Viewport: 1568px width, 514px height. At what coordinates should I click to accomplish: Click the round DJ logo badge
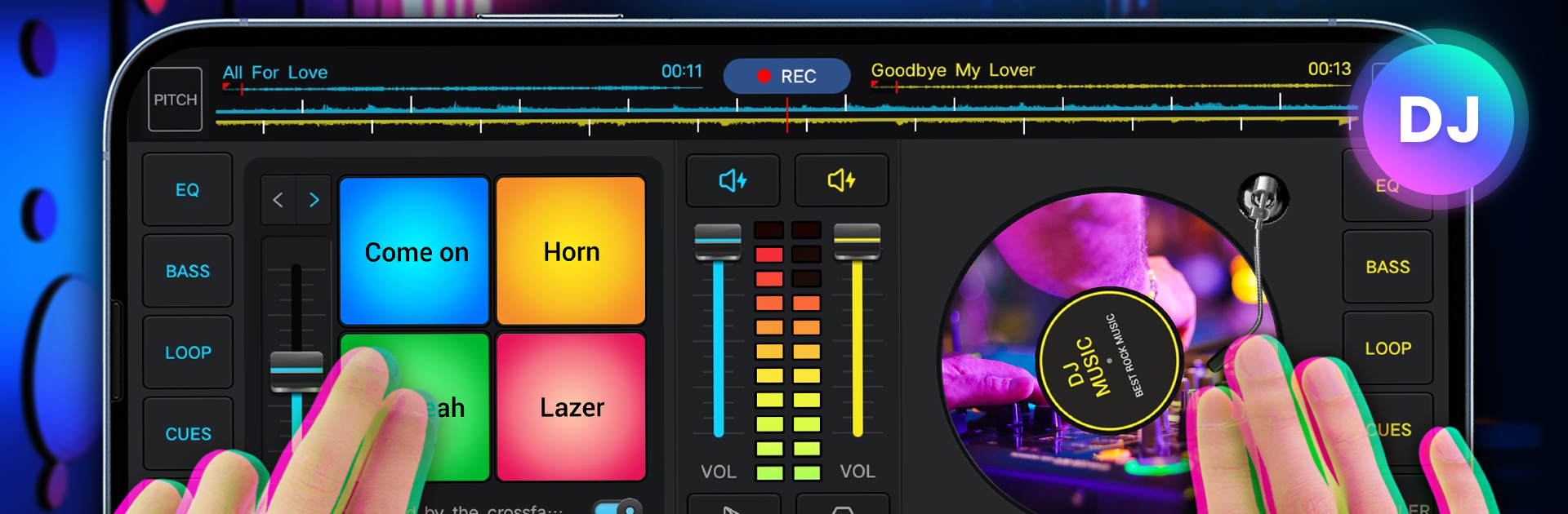tap(1439, 120)
